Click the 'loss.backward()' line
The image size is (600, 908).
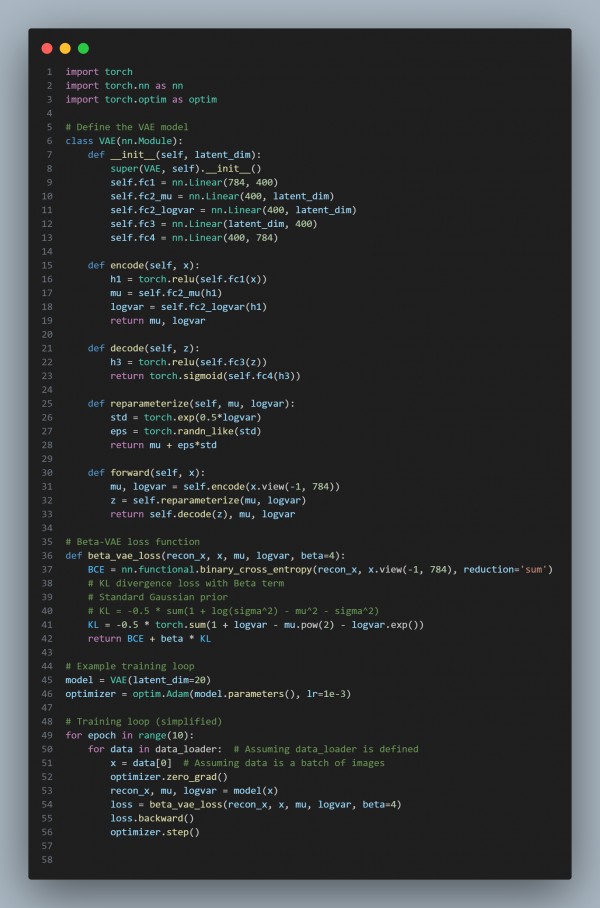(152, 818)
